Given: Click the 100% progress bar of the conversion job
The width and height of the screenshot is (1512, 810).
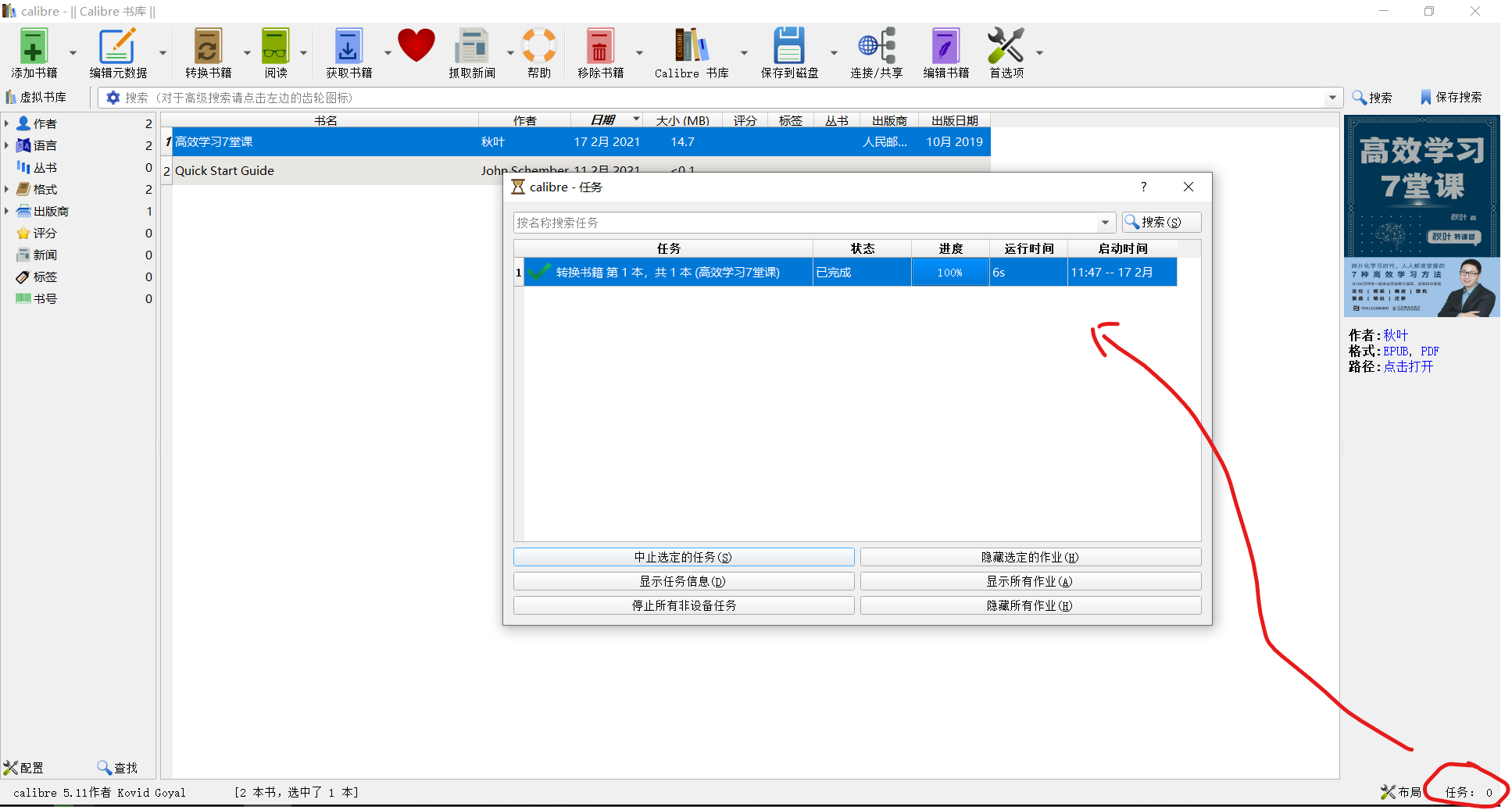Looking at the screenshot, I should pyautogui.click(x=949, y=272).
